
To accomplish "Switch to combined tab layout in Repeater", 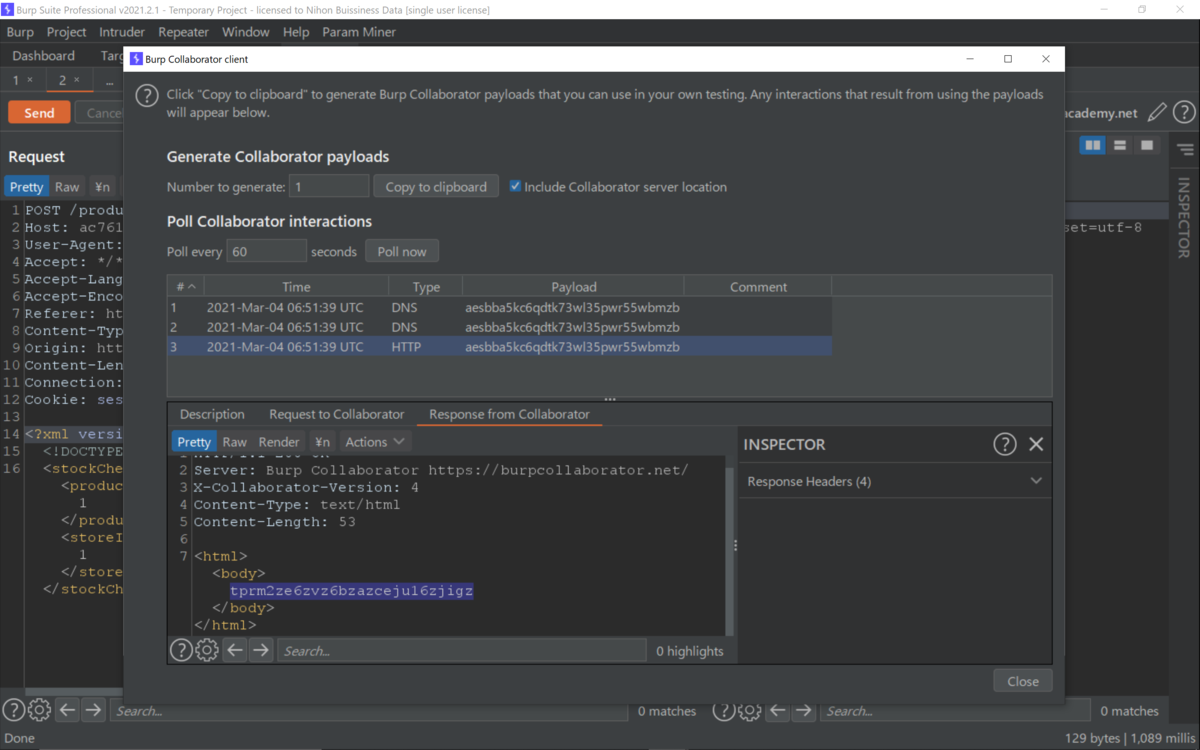I will tap(1147, 146).
